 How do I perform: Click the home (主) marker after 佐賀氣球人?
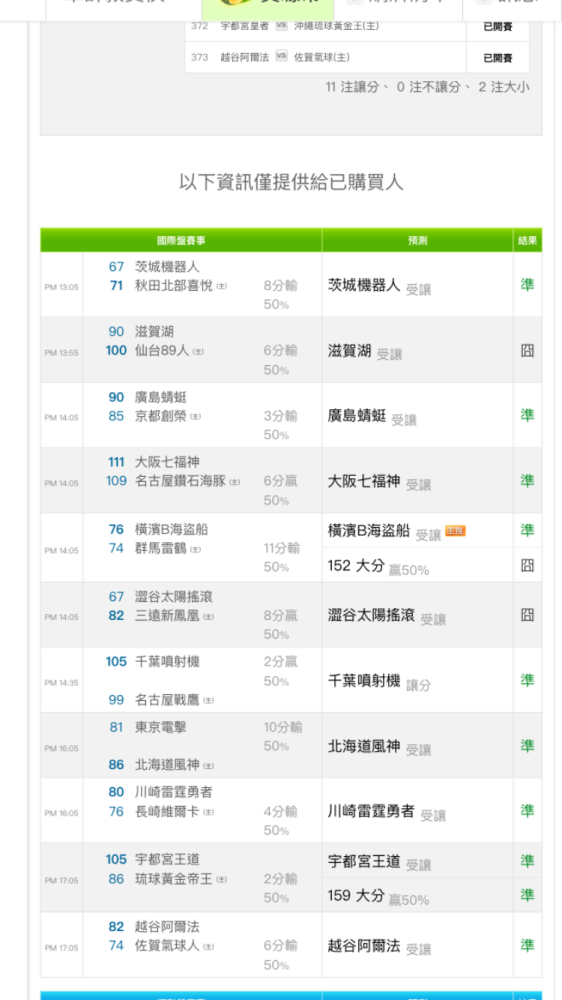(209, 946)
